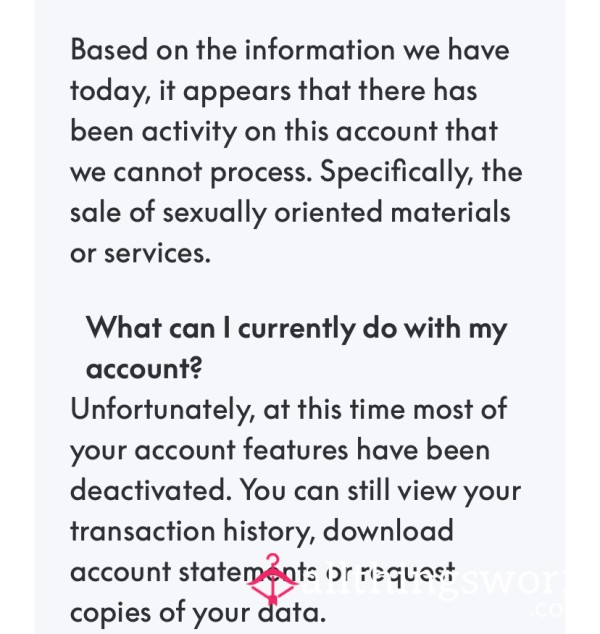The image size is (600, 634).
Task: Click the phrase "copies of your data."
Action: [198, 613]
